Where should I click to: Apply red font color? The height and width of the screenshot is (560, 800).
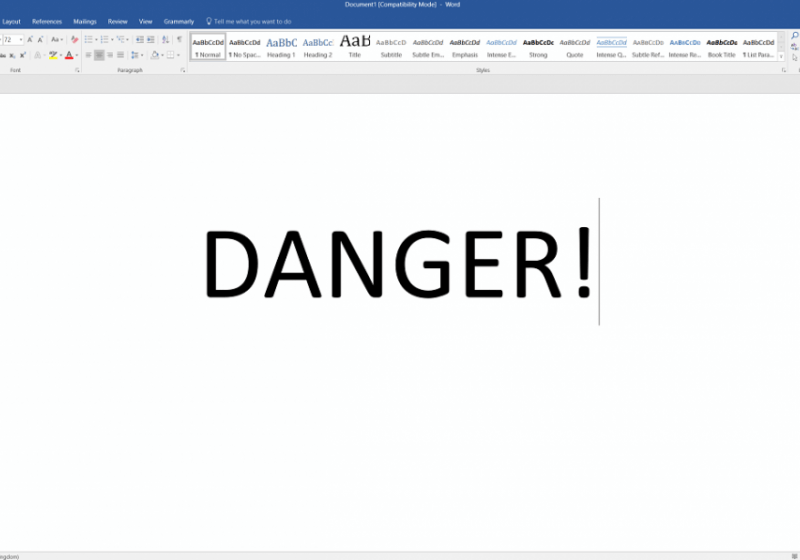[69, 55]
